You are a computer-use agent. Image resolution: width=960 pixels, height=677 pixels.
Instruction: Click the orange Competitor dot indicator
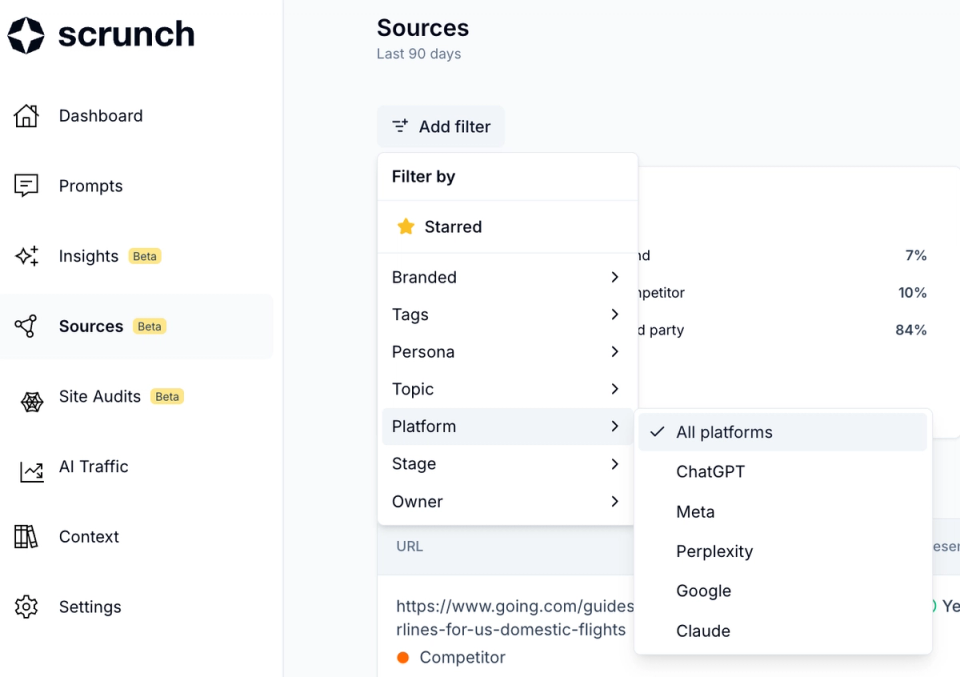(x=403, y=657)
